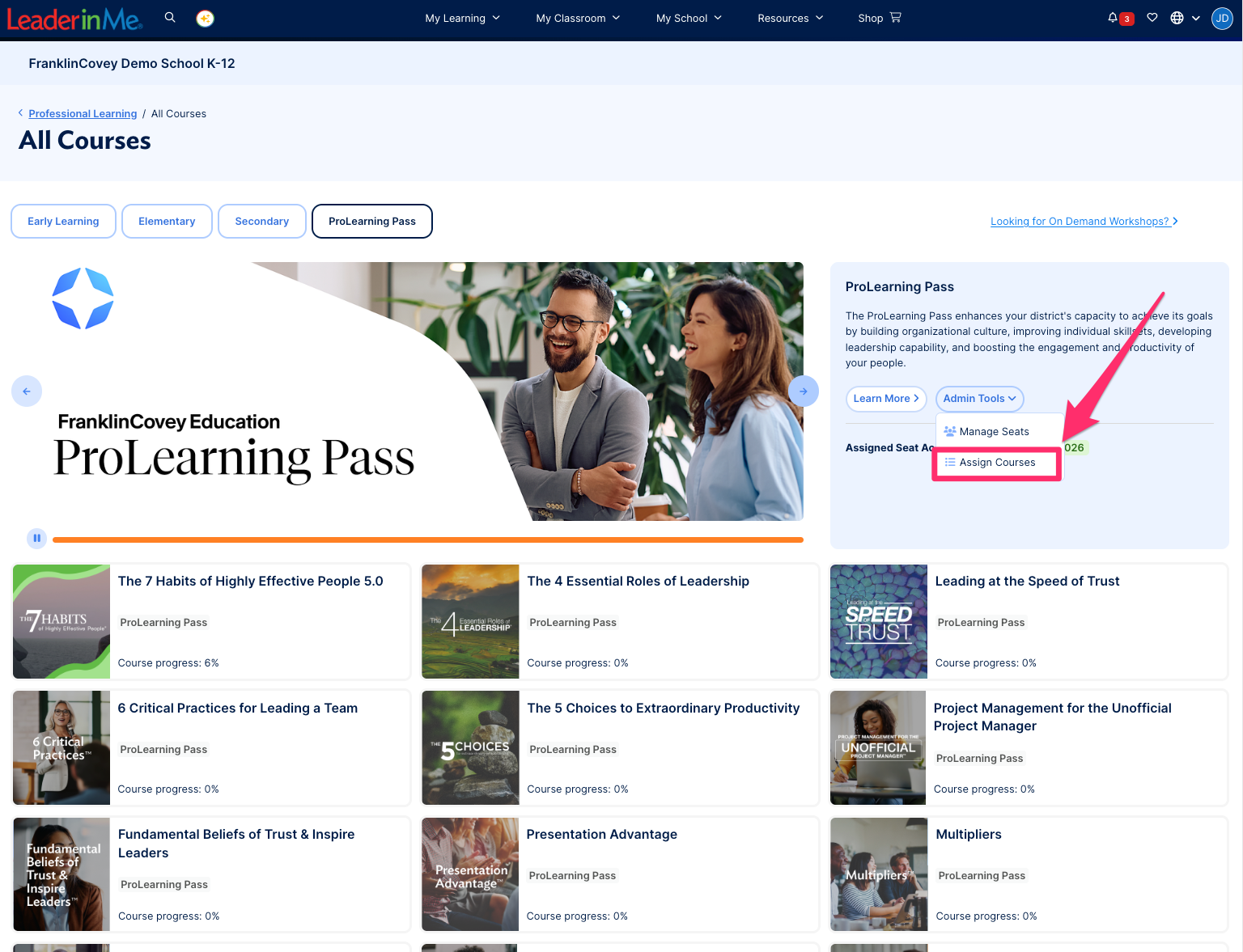Open the 6 Critical Practices thumbnail
Viewport: 1243px width, 952px height.
click(x=62, y=748)
